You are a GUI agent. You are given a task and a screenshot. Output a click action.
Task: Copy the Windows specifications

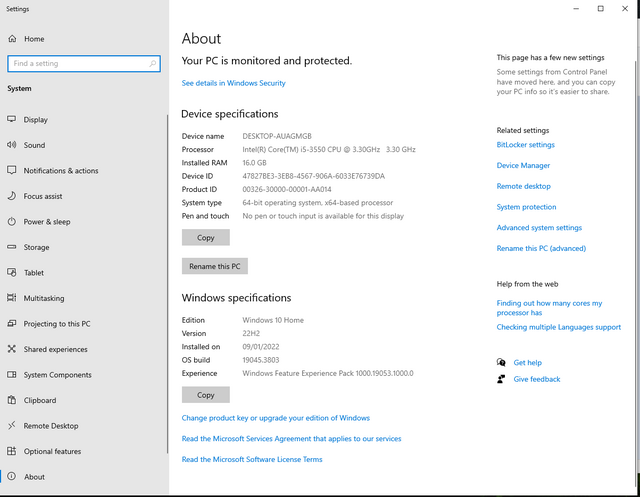tap(206, 395)
